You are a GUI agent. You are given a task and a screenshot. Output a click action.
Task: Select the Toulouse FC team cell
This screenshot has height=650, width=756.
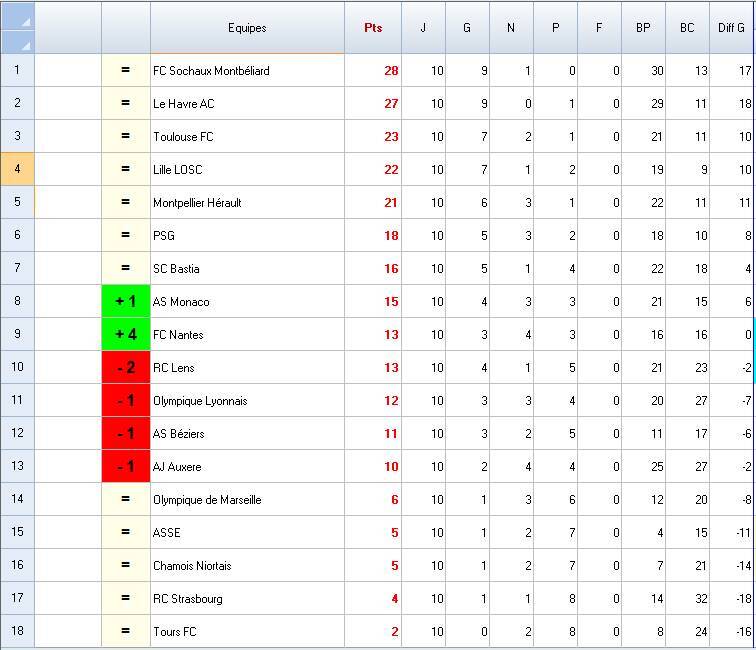[247, 137]
